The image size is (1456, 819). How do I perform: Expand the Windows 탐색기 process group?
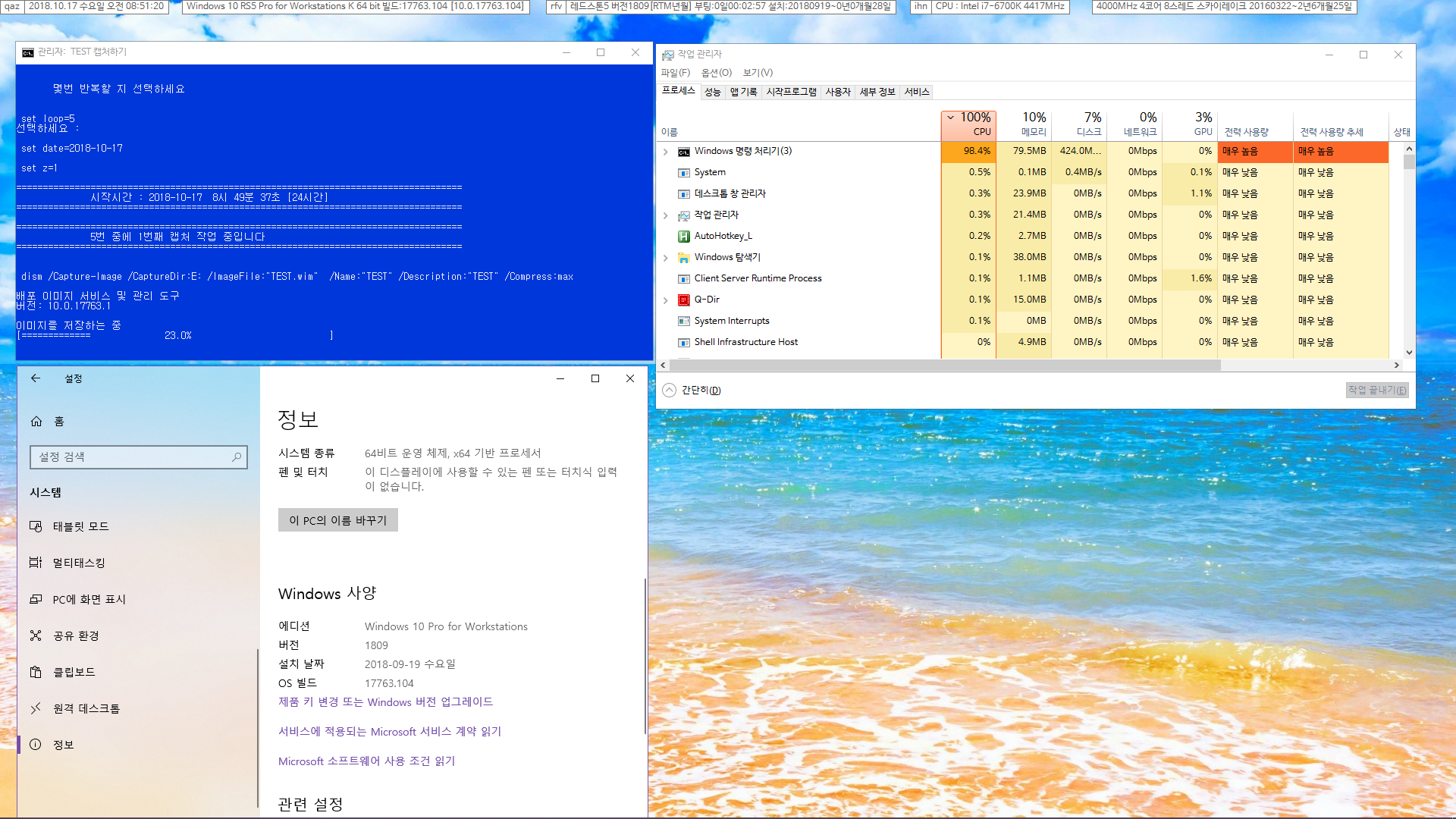(x=666, y=259)
